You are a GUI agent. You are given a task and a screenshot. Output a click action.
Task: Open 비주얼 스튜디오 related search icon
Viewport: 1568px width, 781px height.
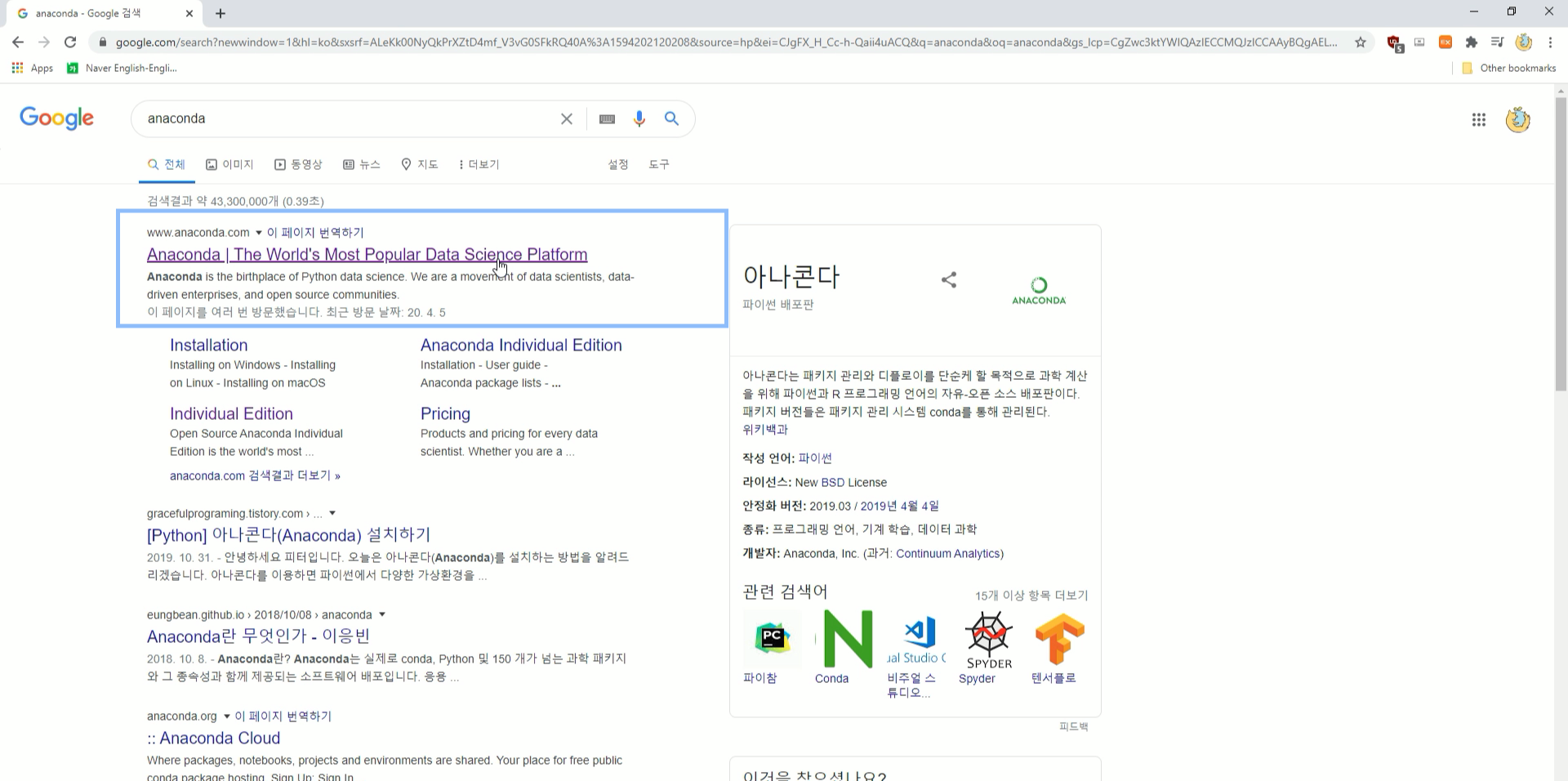click(x=917, y=638)
